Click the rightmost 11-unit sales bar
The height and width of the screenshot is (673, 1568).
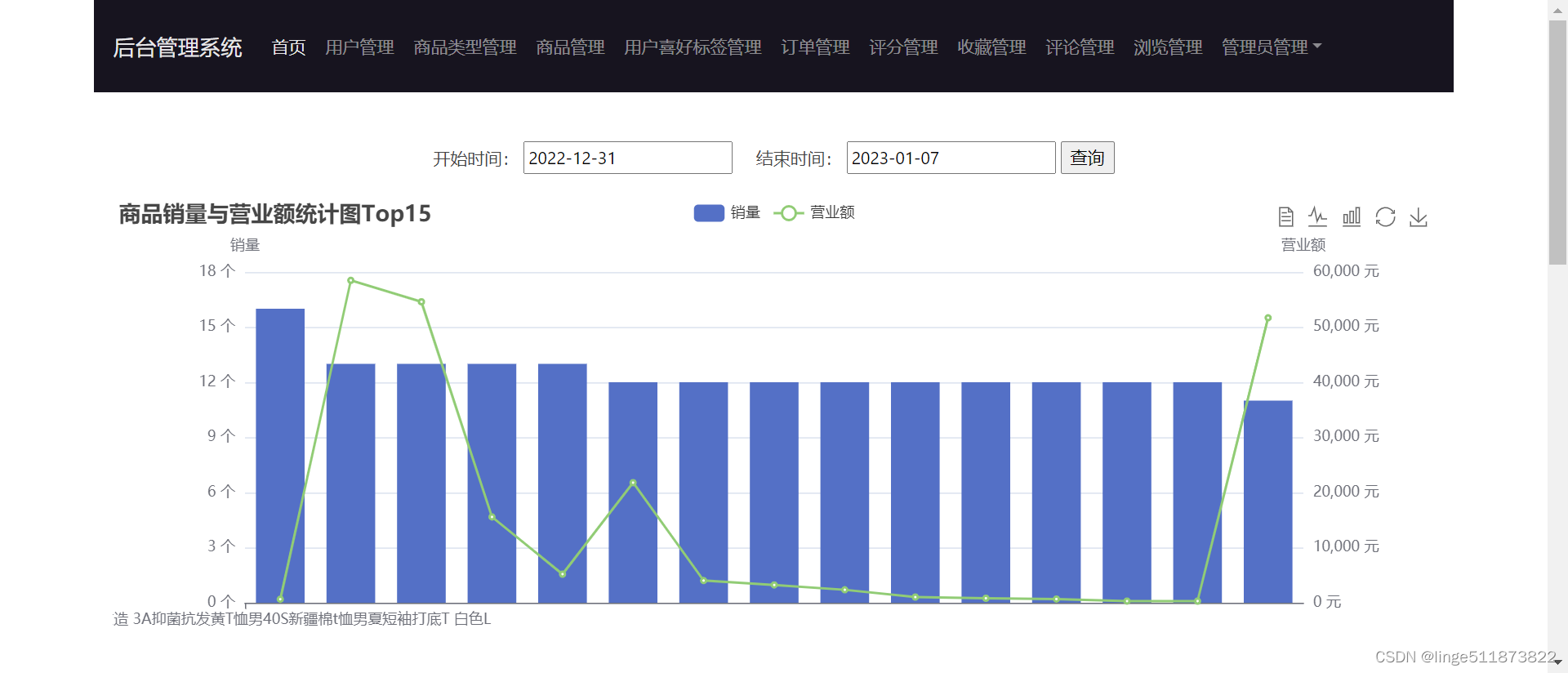(1267, 501)
